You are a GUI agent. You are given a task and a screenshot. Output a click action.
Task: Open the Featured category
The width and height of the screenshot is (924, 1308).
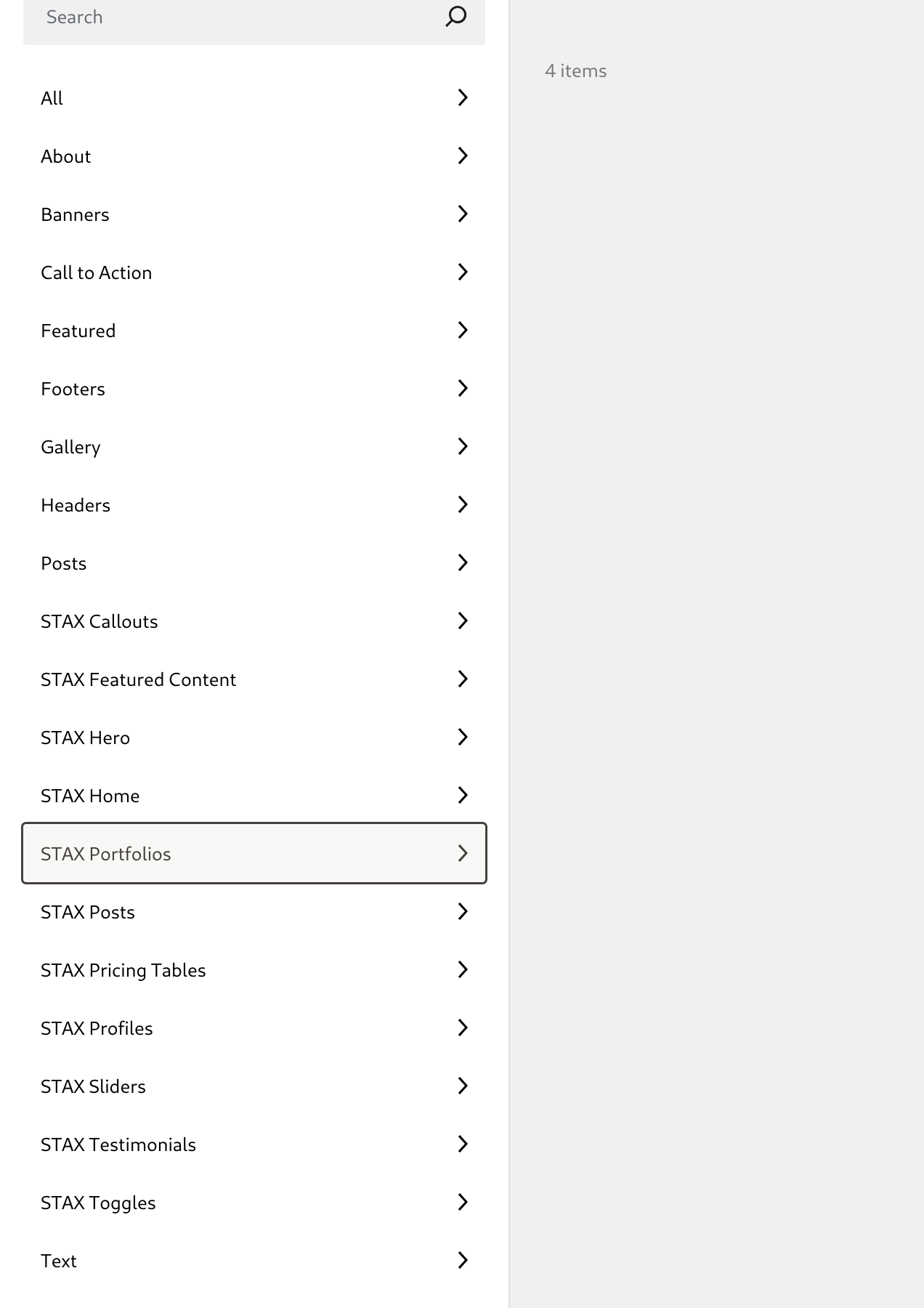(254, 330)
